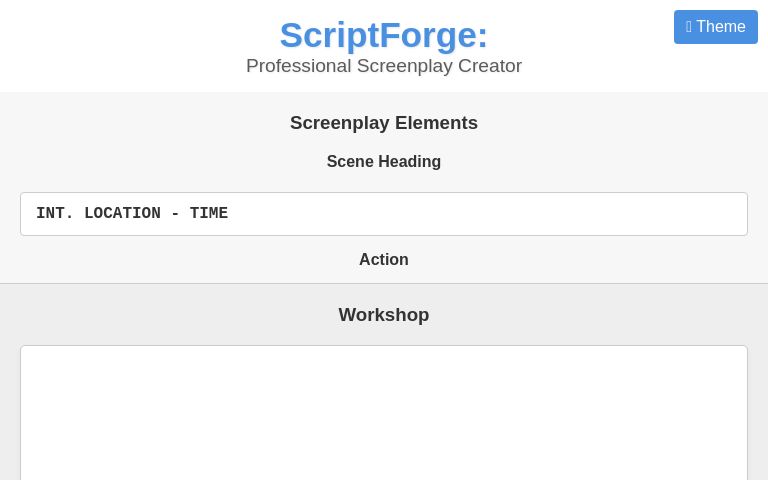Click inside the Workshop writing area
Screen dimensions: 768x480
(x=384, y=415)
